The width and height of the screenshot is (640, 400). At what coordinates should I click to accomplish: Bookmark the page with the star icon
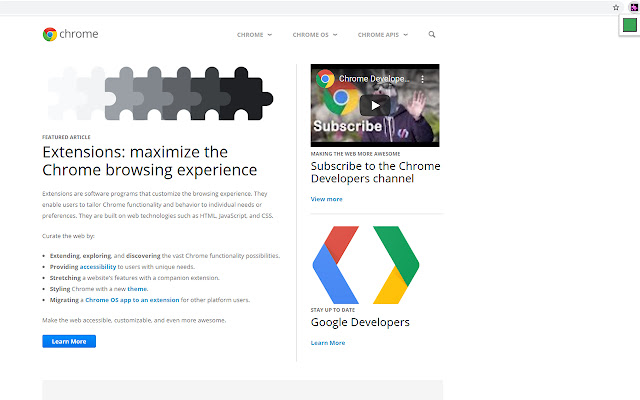point(616,7)
